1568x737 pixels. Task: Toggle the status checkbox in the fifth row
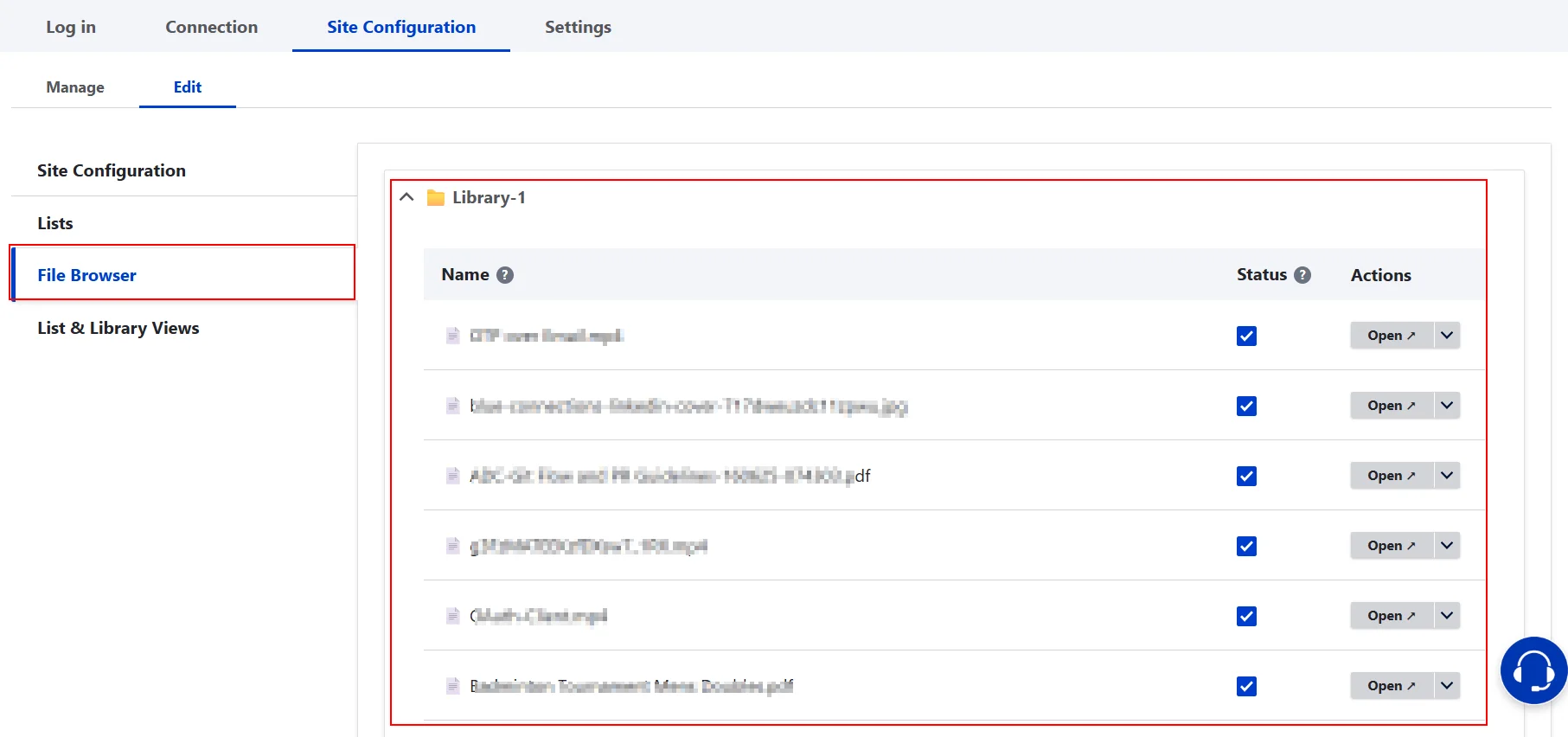point(1246,616)
